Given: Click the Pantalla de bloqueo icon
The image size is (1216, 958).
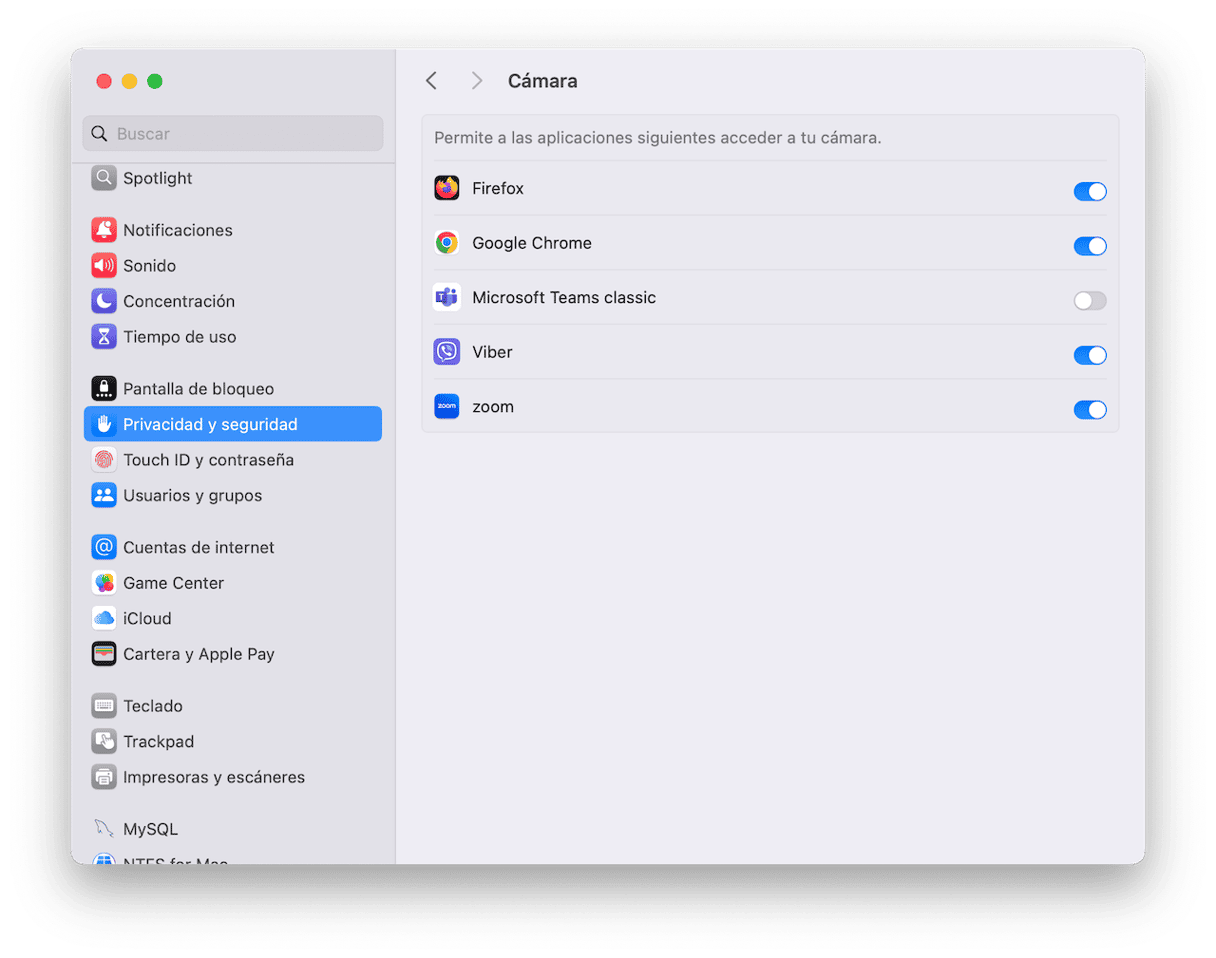Looking at the screenshot, I should point(104,389).
